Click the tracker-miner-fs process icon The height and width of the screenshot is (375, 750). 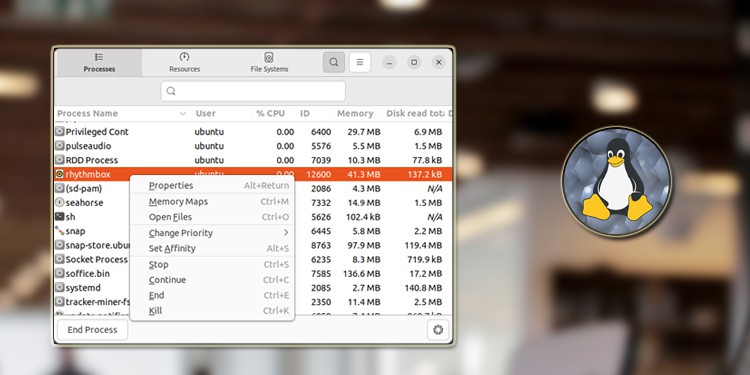[x=60, y=302]
